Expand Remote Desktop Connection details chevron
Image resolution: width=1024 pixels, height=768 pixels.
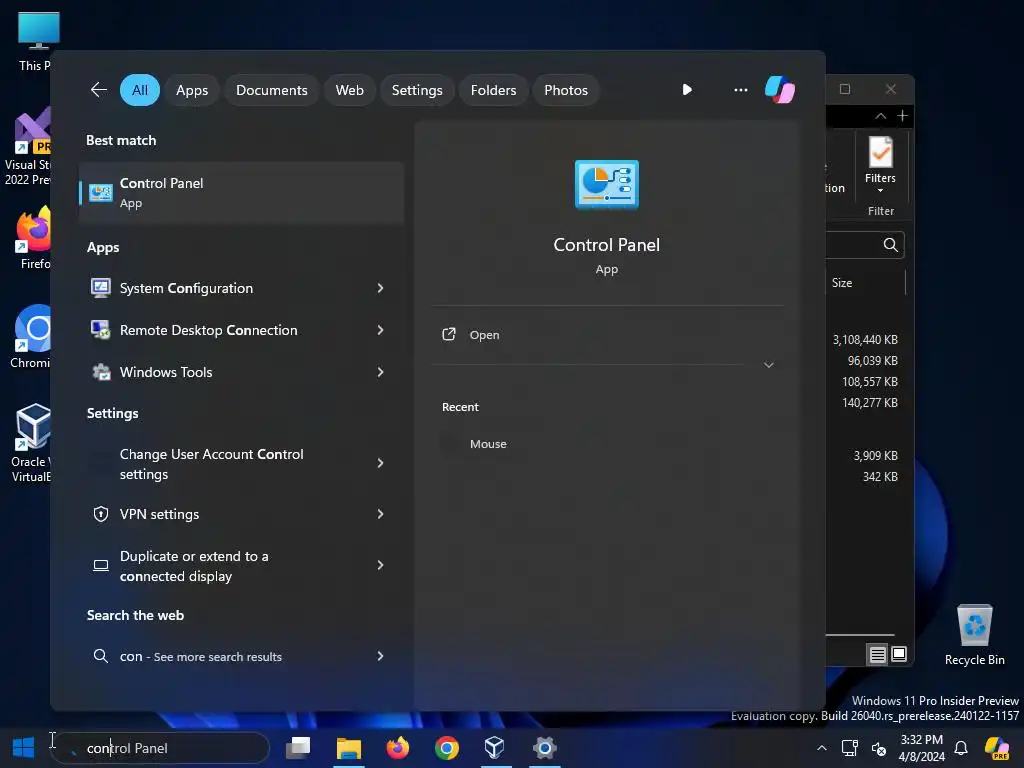[380, 330]
